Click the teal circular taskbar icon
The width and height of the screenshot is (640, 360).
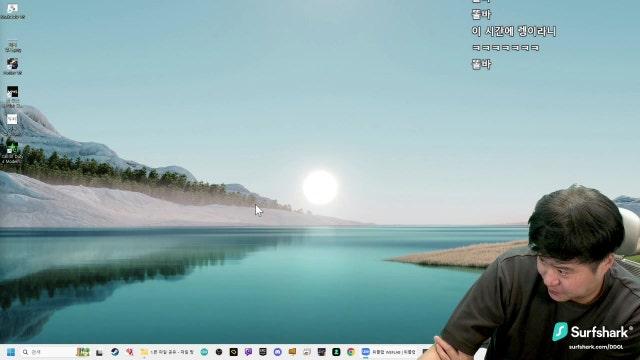coord(204,352)
